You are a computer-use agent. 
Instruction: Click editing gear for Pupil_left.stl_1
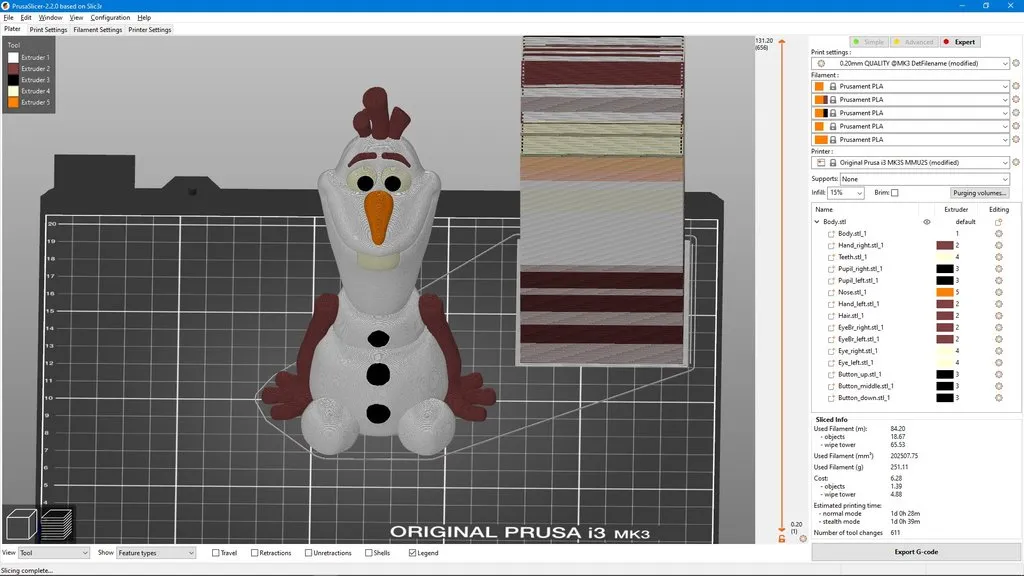coord(999,281)
